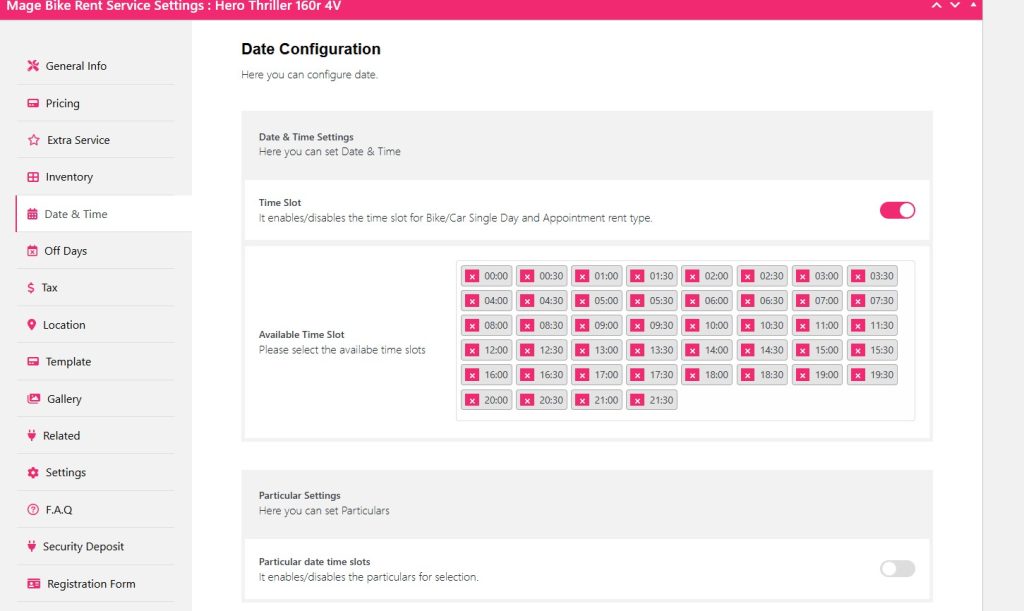
Task: Click the Extra Service star icon
Action: (x=33, y=140)
